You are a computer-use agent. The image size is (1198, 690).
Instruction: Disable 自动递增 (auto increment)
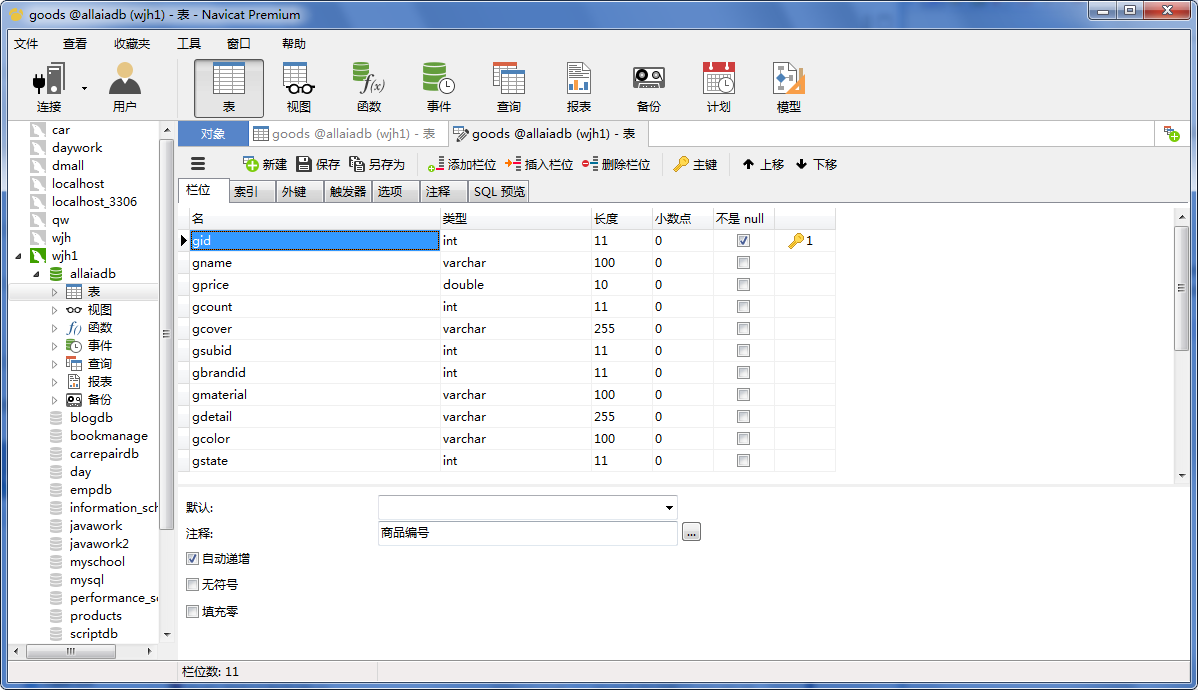[192, 558]
